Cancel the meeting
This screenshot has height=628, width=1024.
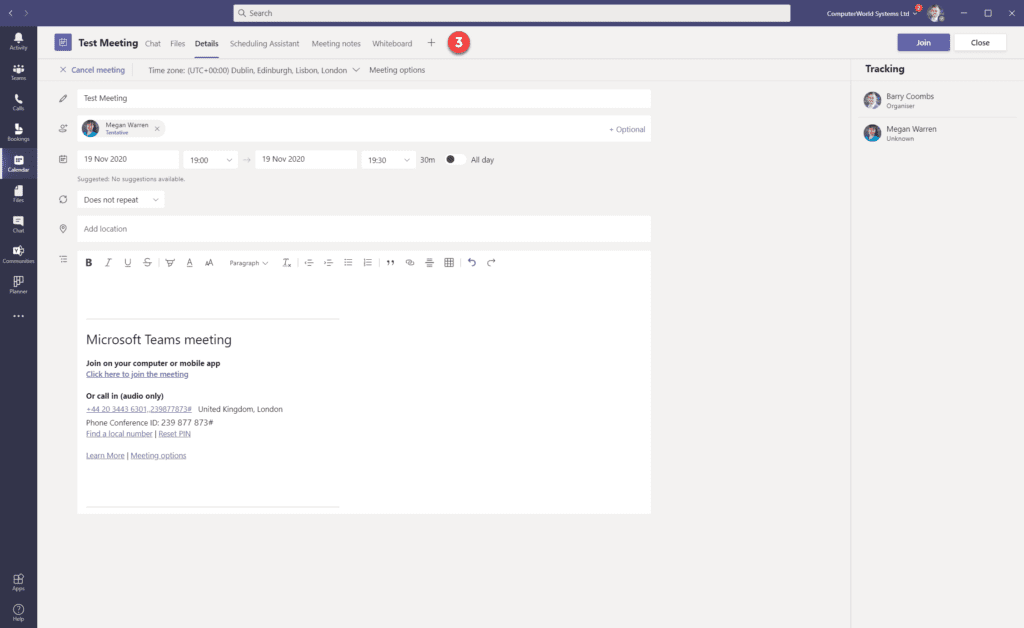pos(92,70)
